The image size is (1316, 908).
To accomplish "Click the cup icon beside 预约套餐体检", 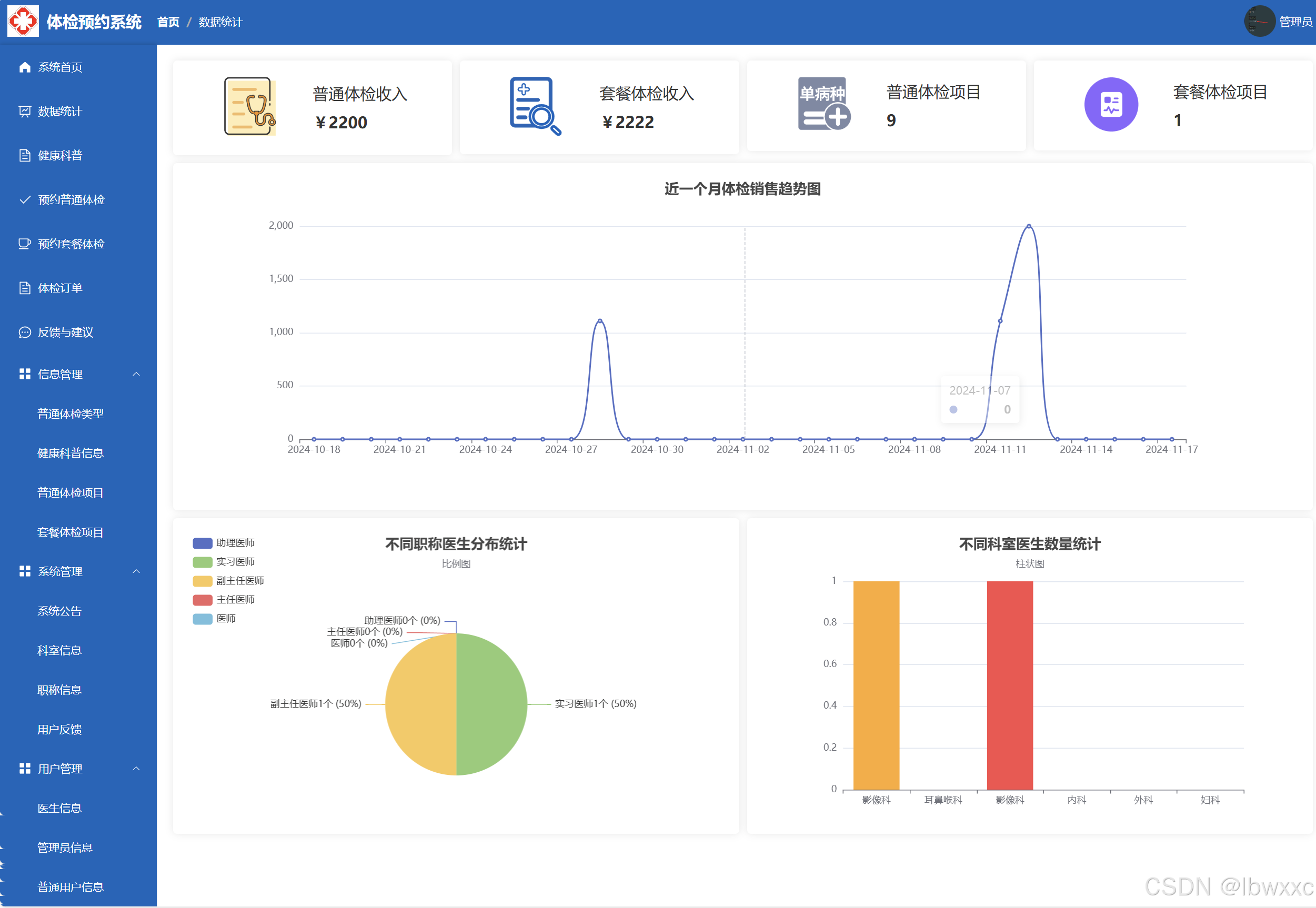I will [x=24, y=244].
